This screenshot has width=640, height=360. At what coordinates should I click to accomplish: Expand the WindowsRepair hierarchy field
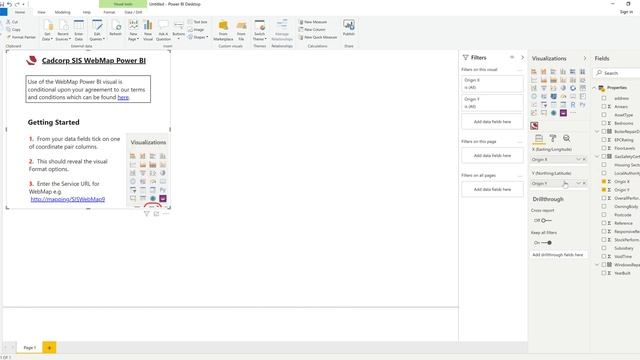[x=597, y=265]
